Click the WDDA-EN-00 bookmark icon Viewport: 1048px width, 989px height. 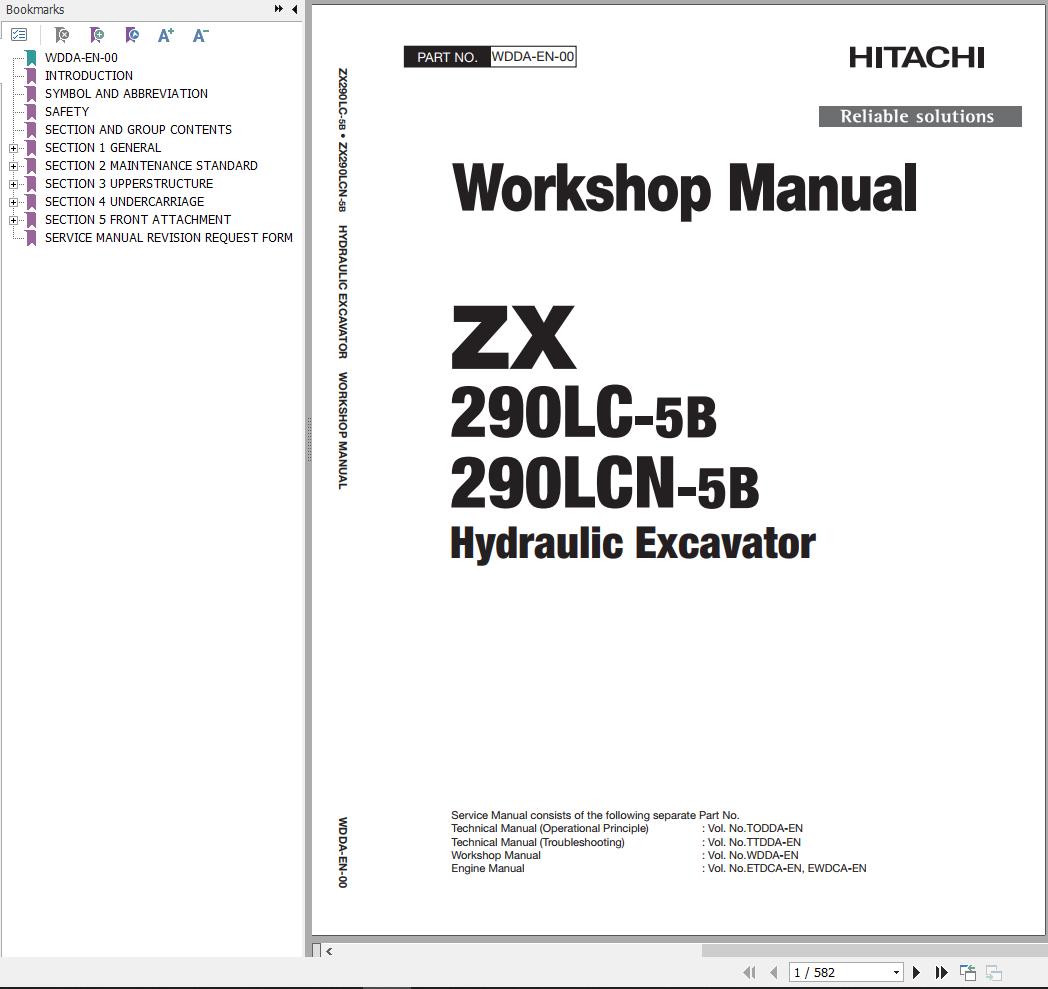tap(31, 57)
